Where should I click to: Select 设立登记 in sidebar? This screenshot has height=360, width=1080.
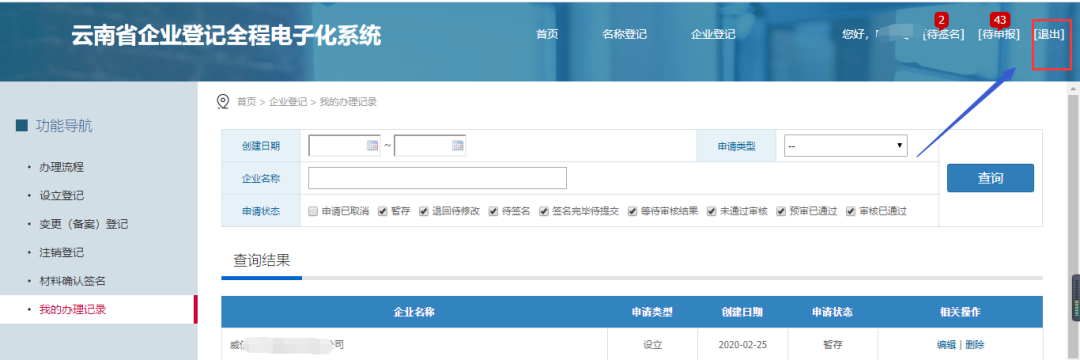click(61, 195)
